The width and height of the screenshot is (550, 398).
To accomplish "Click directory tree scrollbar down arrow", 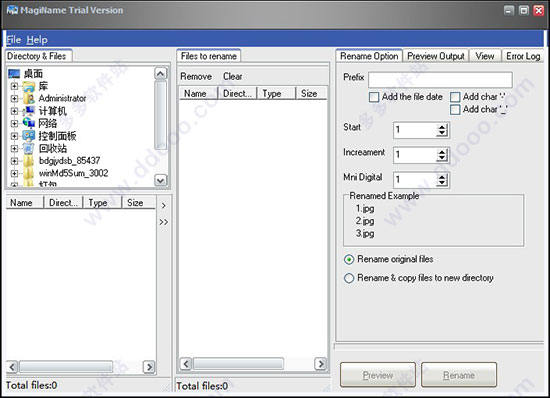I will (x=160, y=181).
